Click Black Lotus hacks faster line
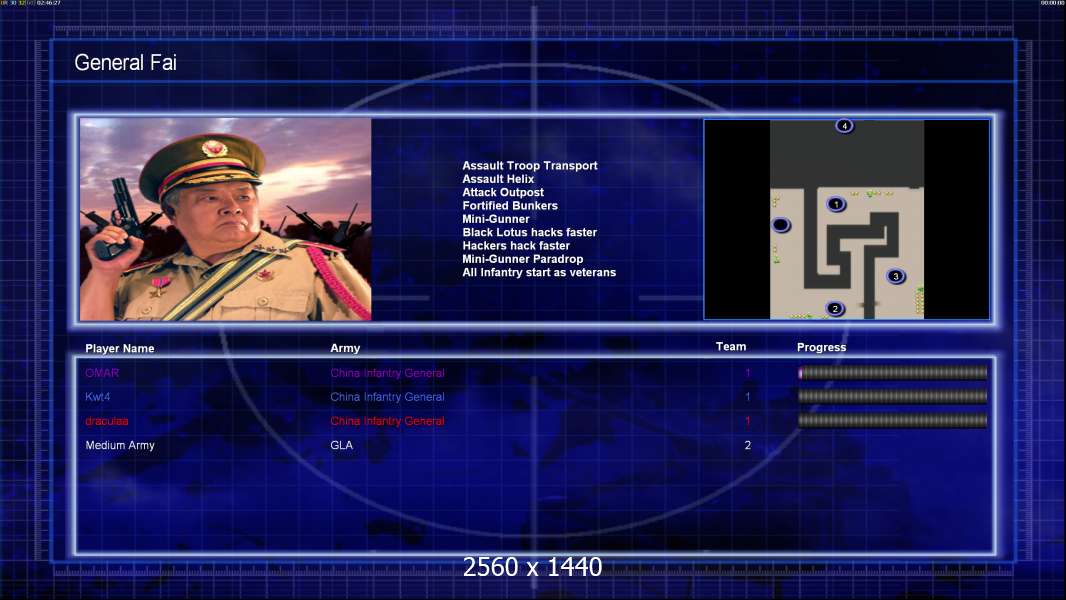Image resolution: width=1066 pixels, height=600 pixels. 530,232
